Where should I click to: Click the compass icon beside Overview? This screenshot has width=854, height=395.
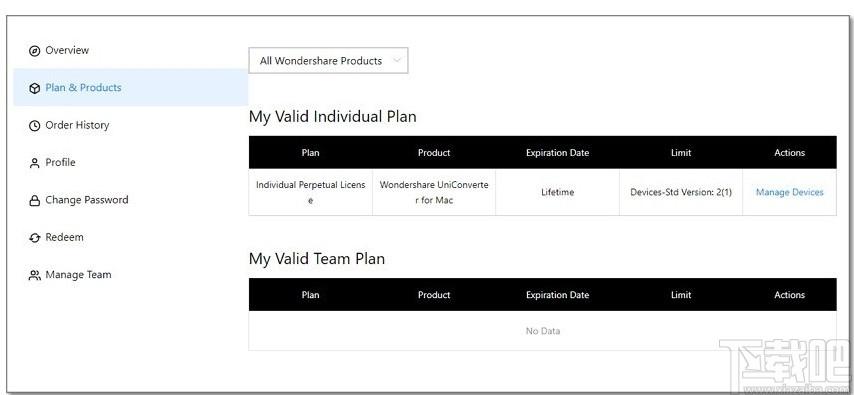[x=34, y=51]
